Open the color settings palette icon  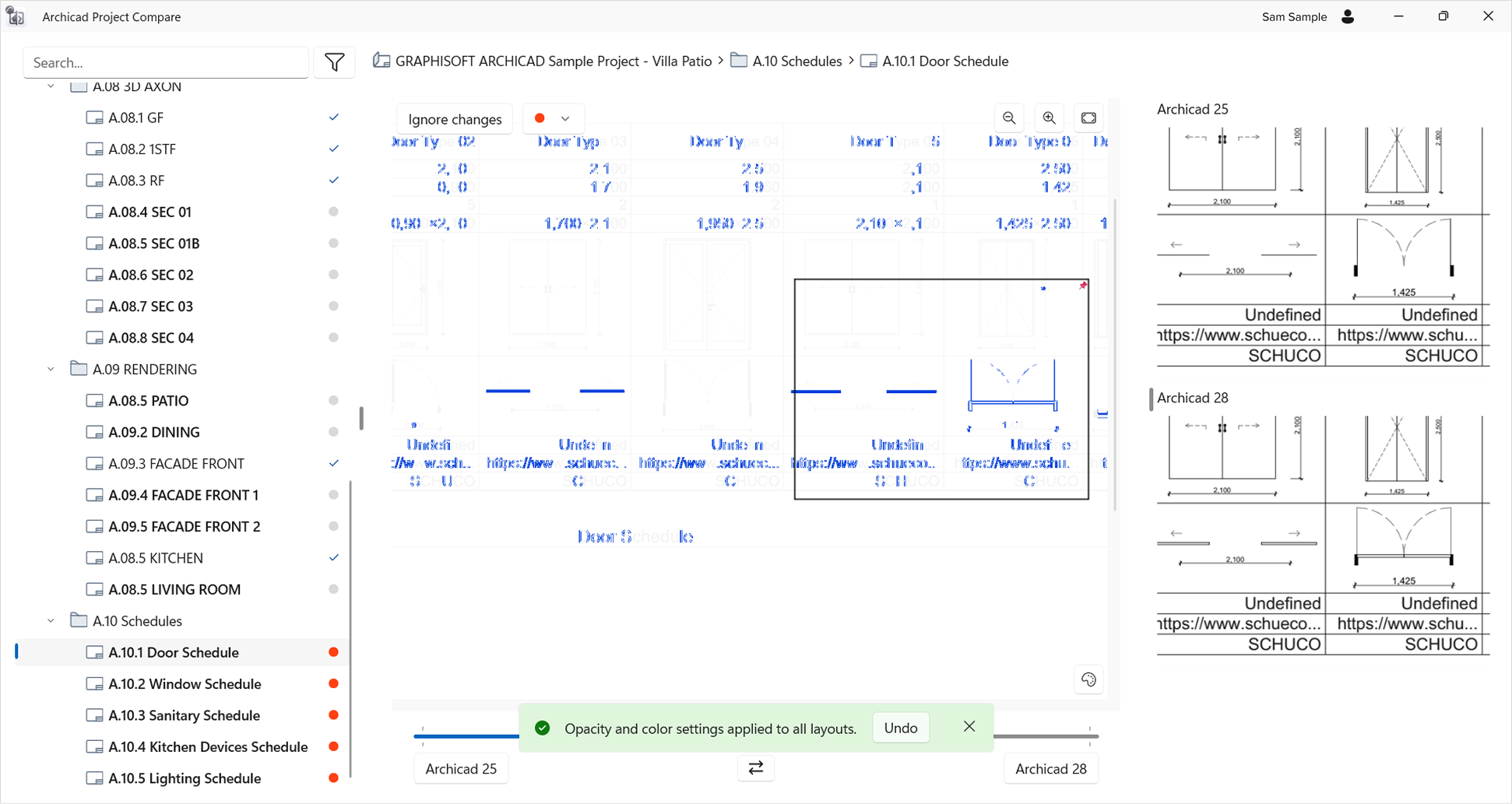1088,679
